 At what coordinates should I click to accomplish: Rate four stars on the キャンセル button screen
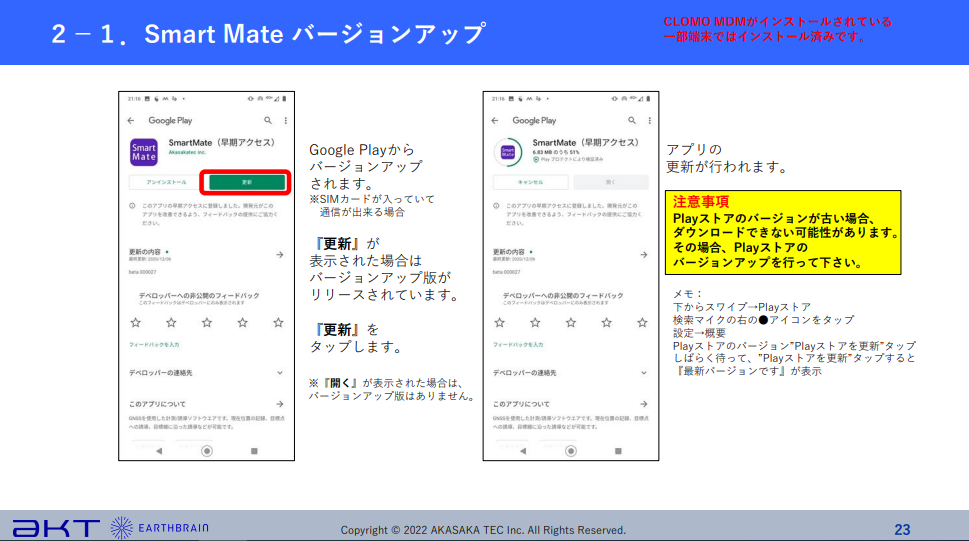tap(607, 323)
